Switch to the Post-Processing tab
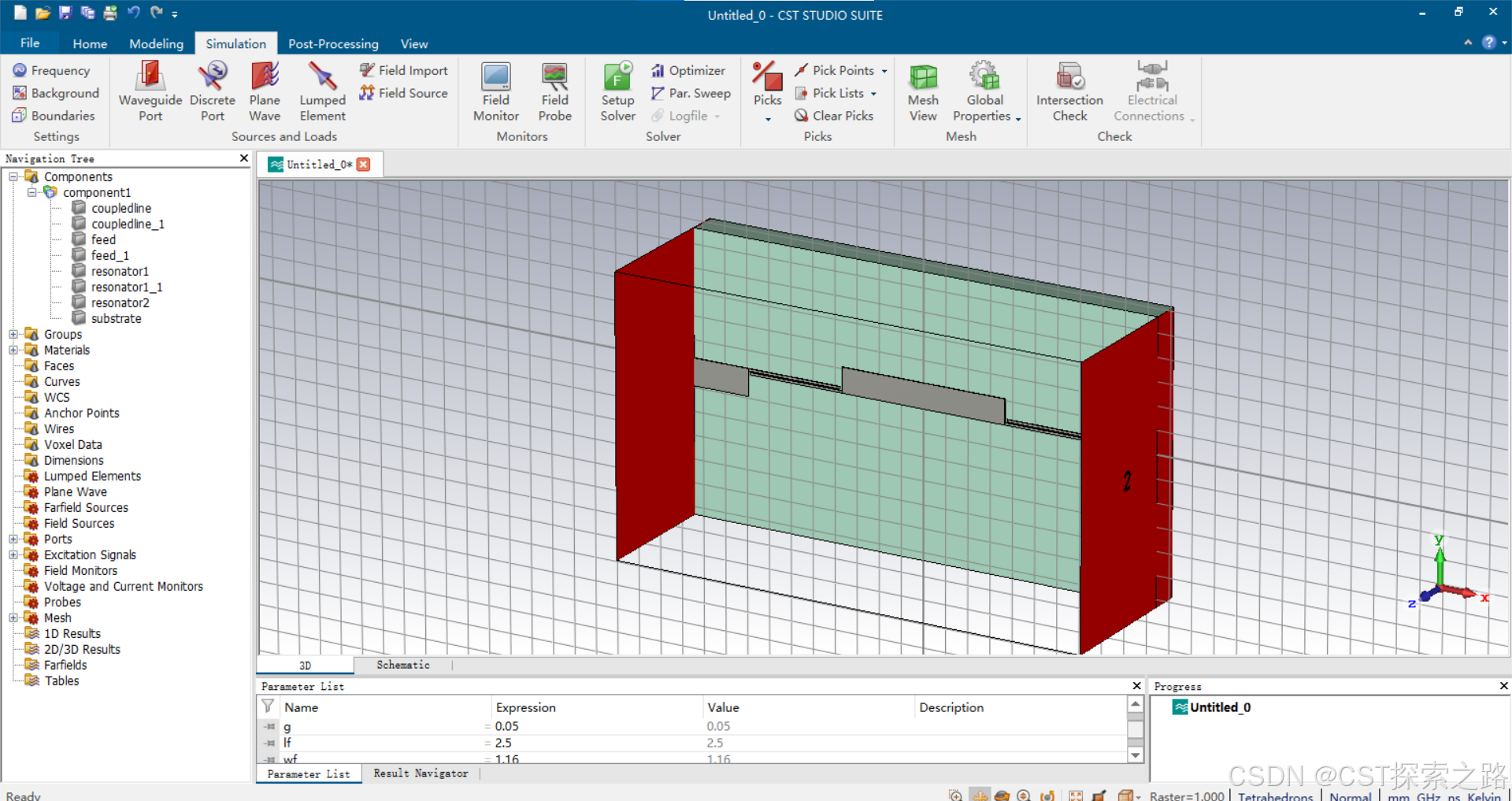 click(333, 43)
